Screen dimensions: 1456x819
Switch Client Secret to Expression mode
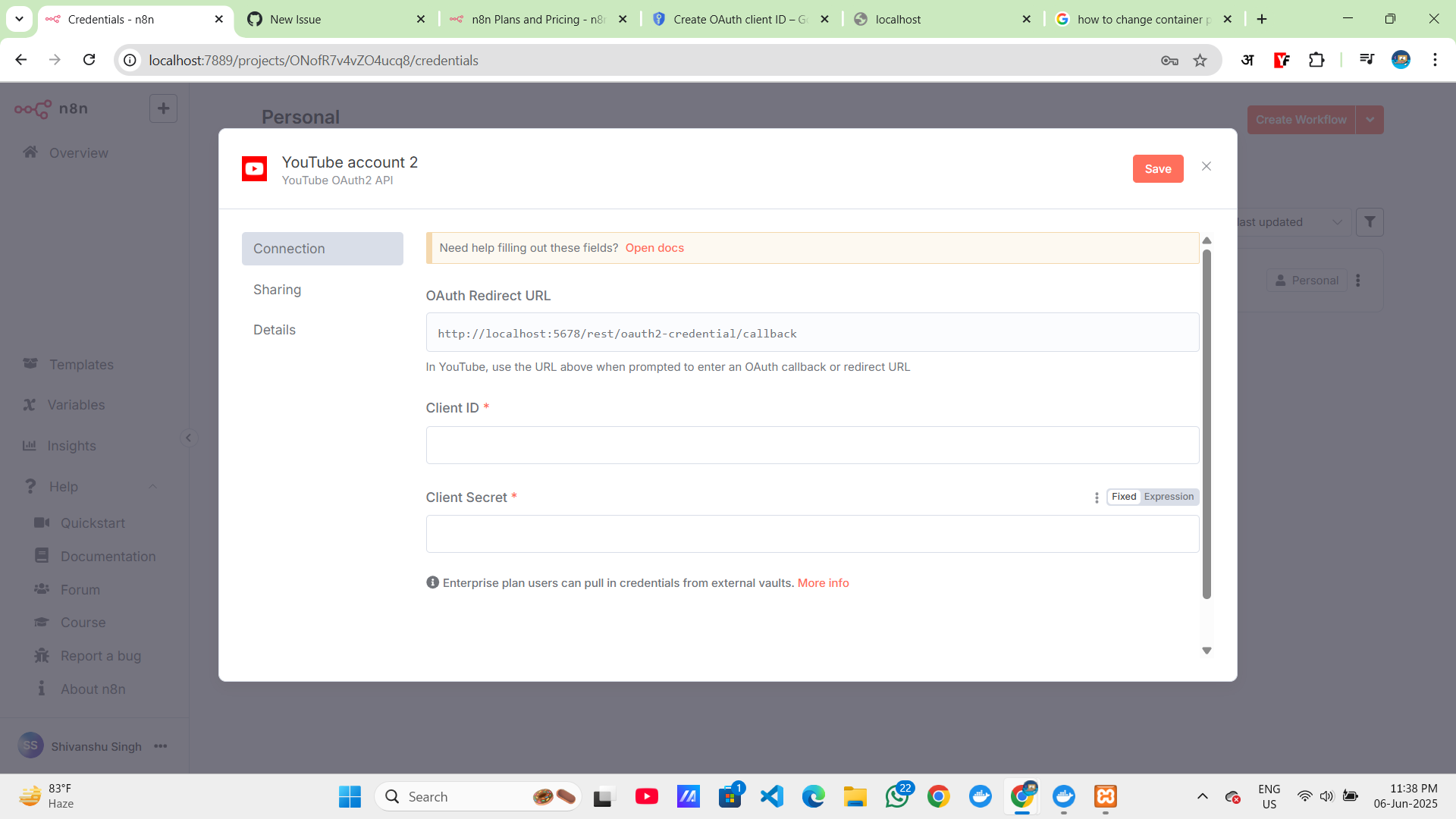coord(1169,497)
